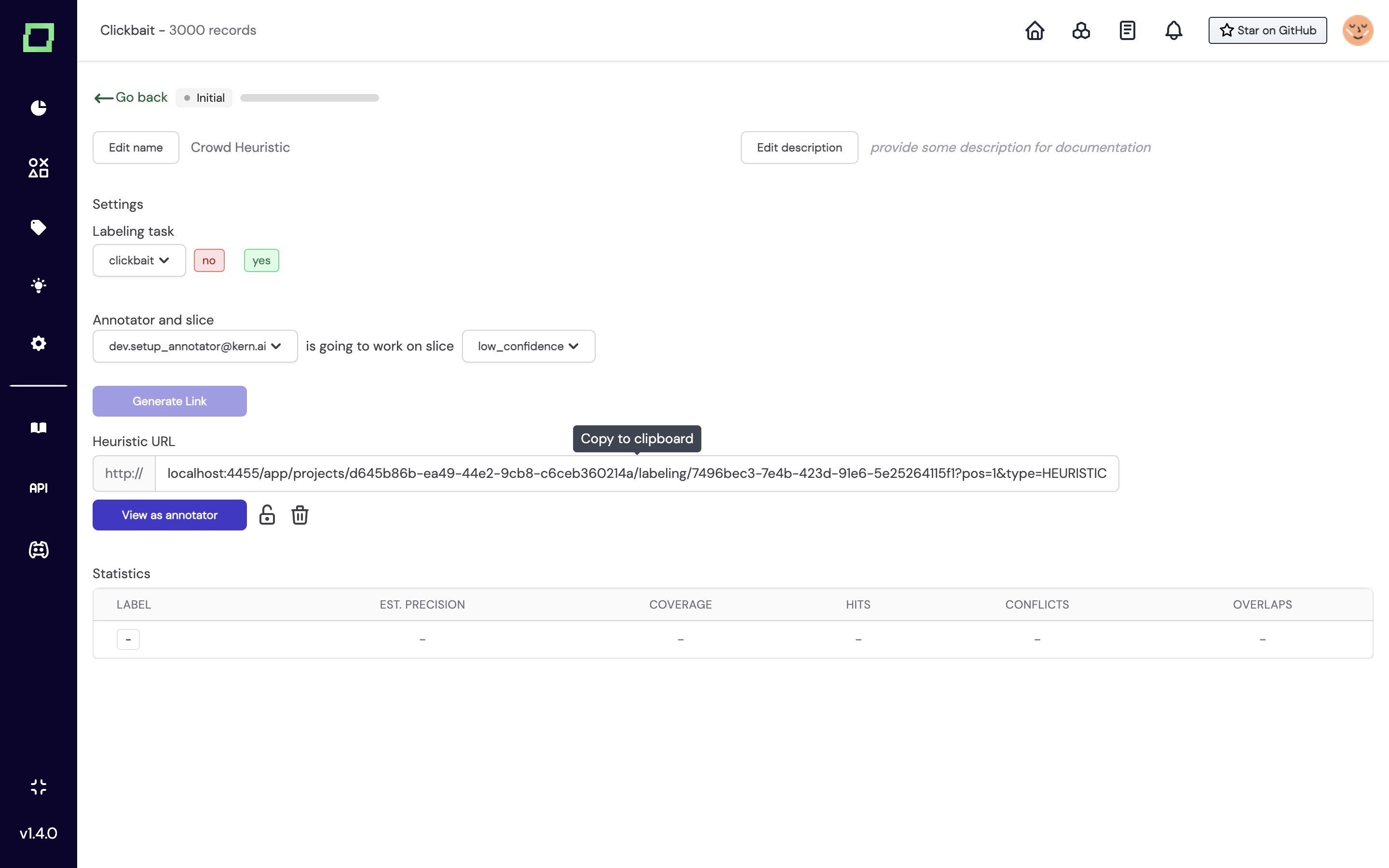This screenshot has height=868, width=1389.
Task: Click the gray progress bar near Initial
Action: click(309, 98)
